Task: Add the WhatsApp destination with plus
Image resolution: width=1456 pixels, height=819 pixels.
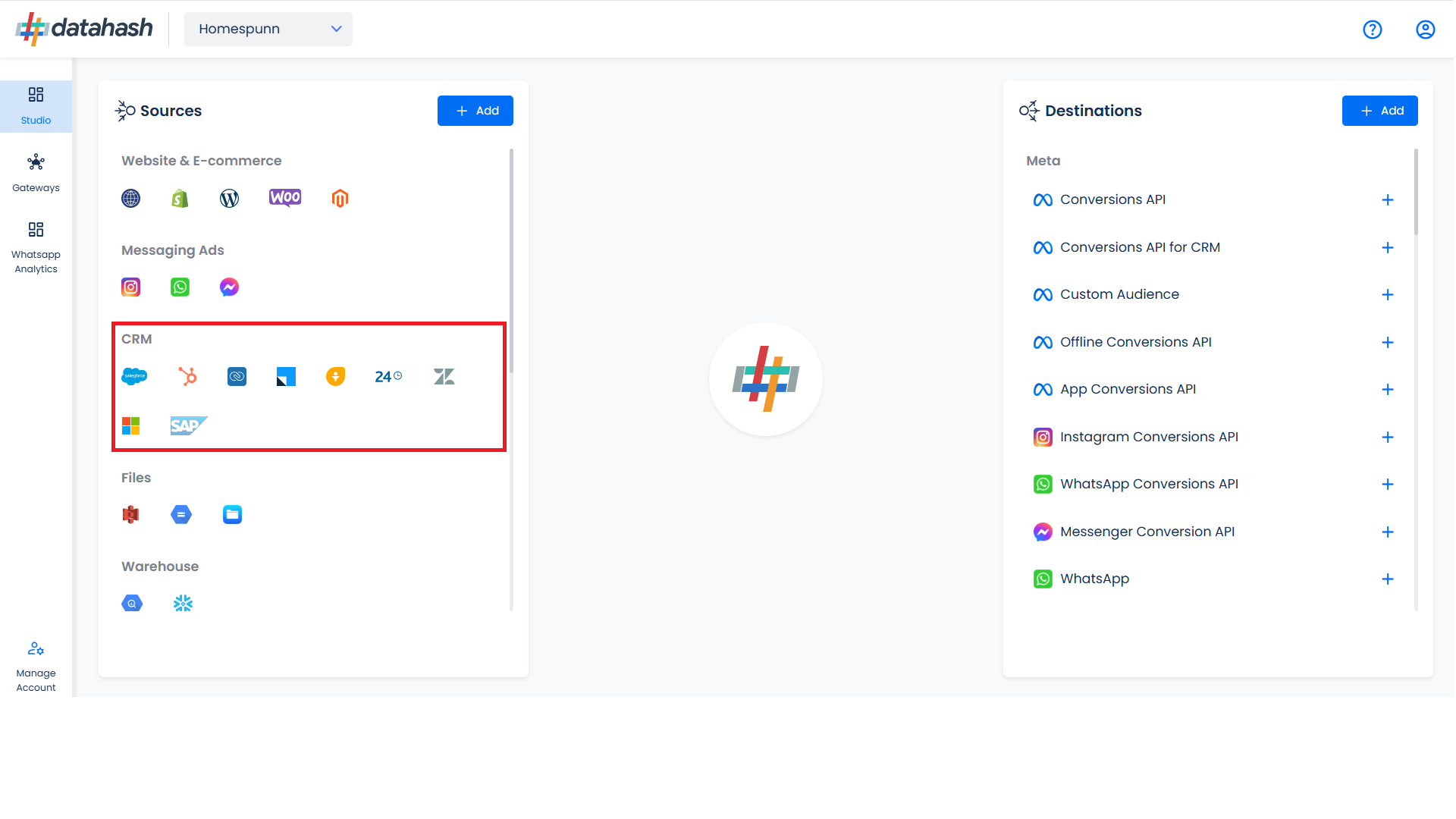Action: [1388, 579]
